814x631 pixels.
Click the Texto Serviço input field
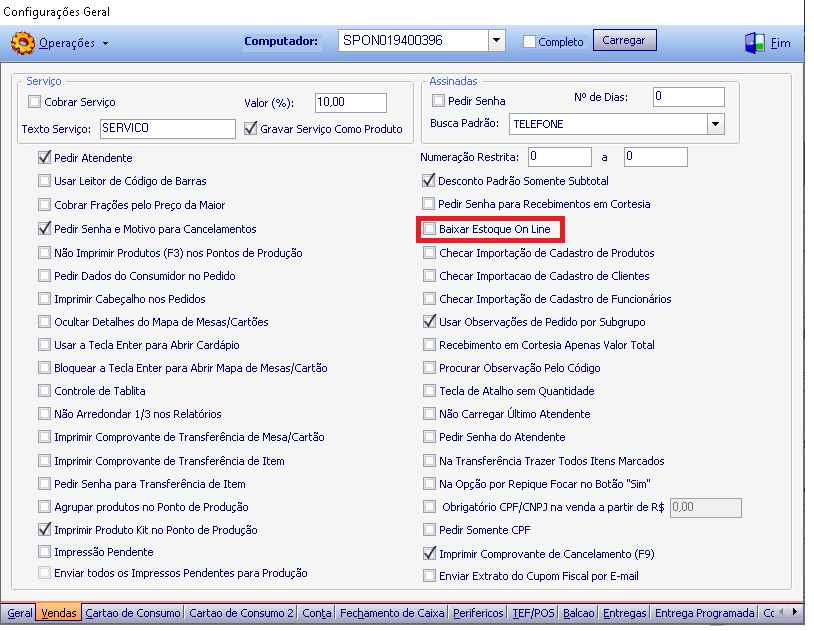point(168,128)
